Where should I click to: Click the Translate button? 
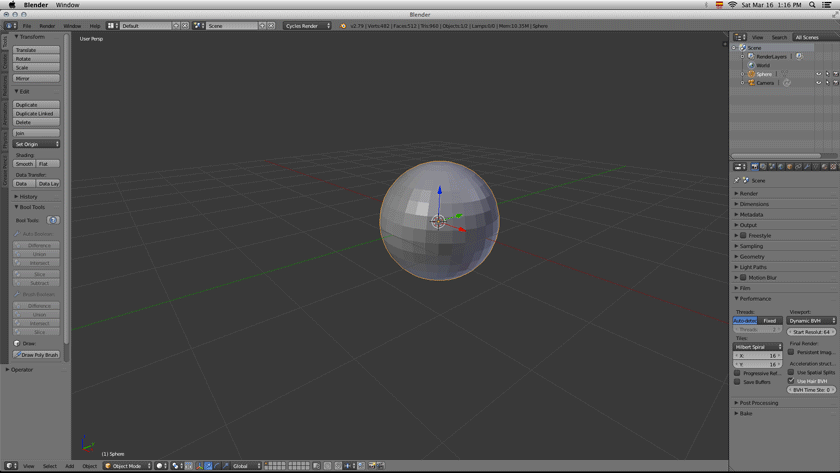click(36, 50)
